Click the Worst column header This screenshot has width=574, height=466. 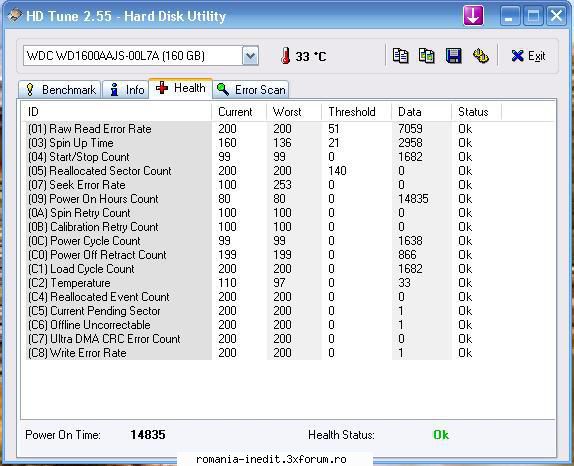point(294,112)
